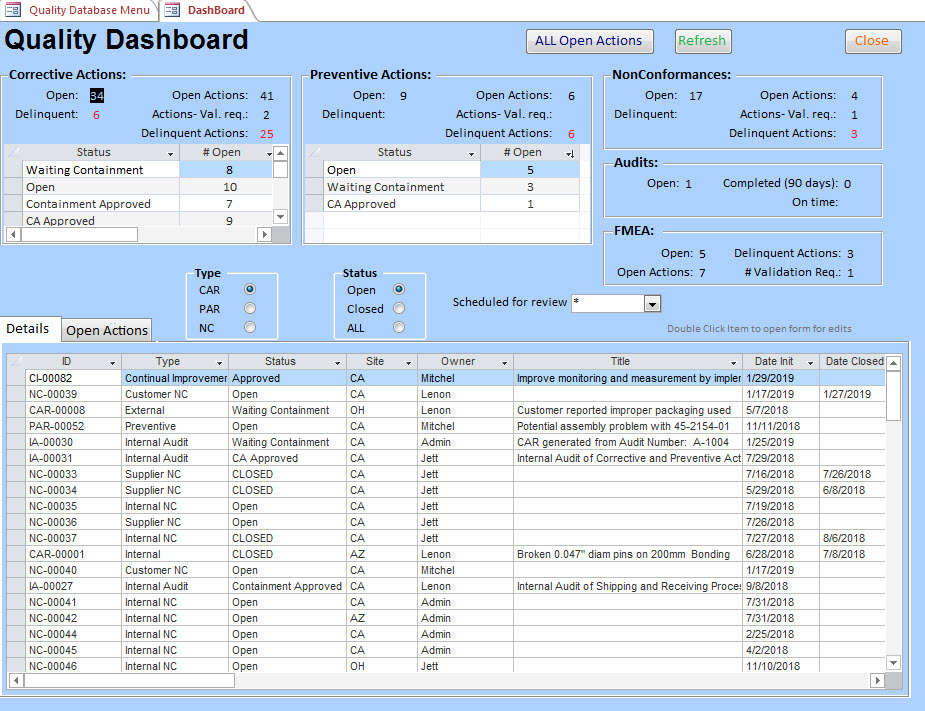Screen dimensions: 925x711
Task: Open the Owner column filter arrow
Action: pyautogui.click(x=504, y=362)
